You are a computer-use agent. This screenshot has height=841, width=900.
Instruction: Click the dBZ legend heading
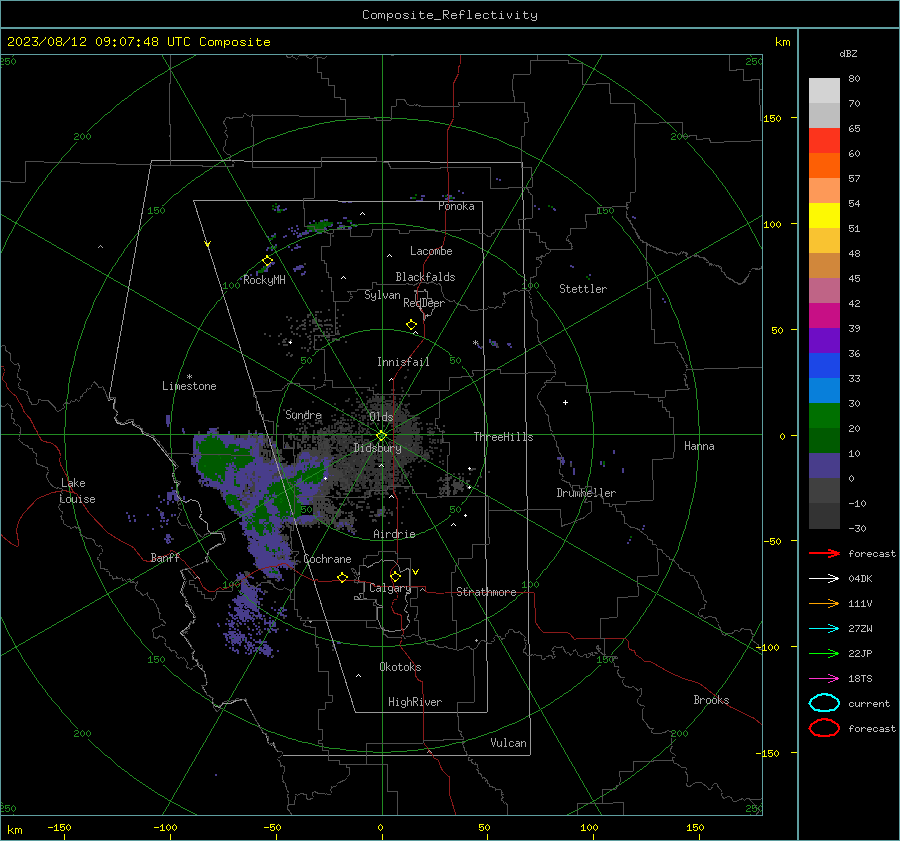(848, 53)
